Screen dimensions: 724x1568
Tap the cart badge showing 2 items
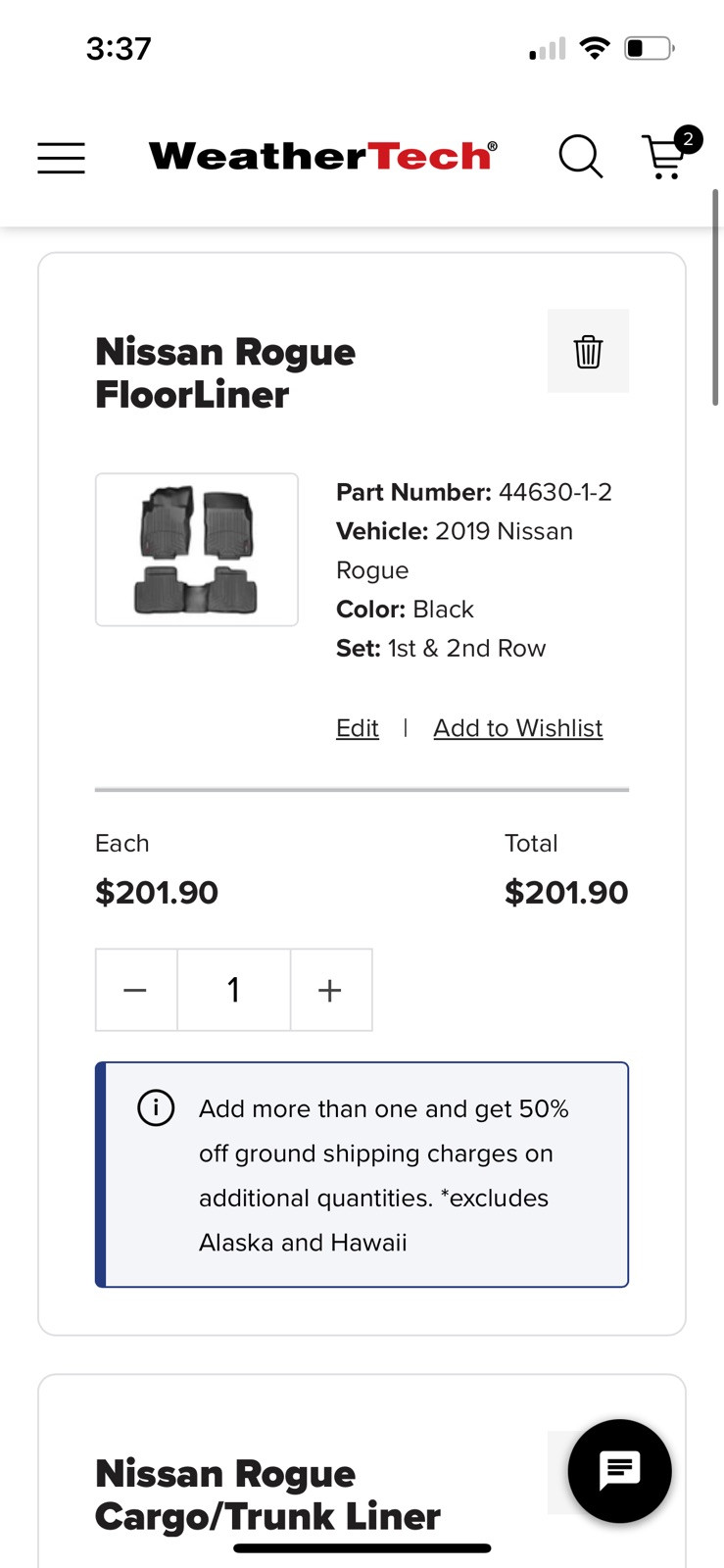[x=689, y=139]
